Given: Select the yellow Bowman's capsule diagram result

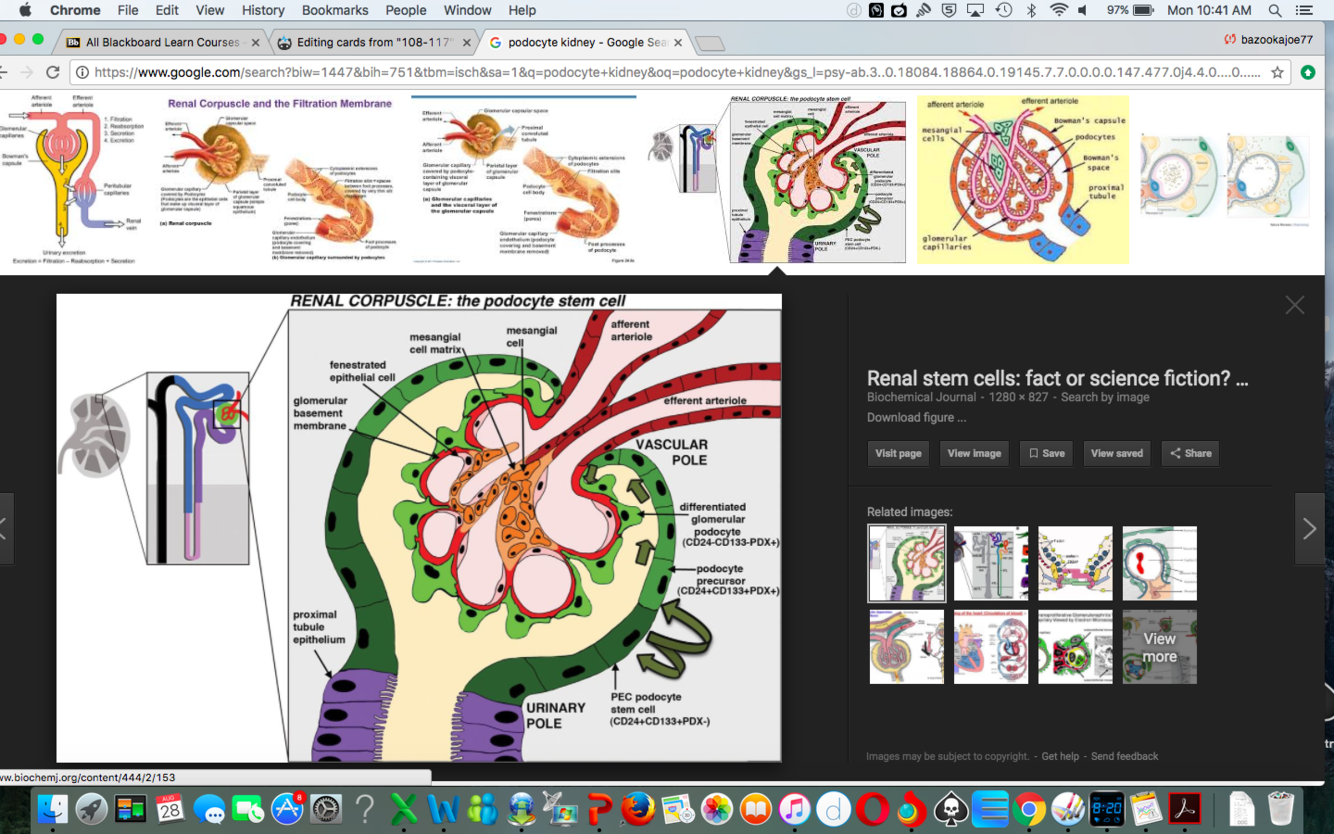Looking at the screenshot, I should point(1023,180).
